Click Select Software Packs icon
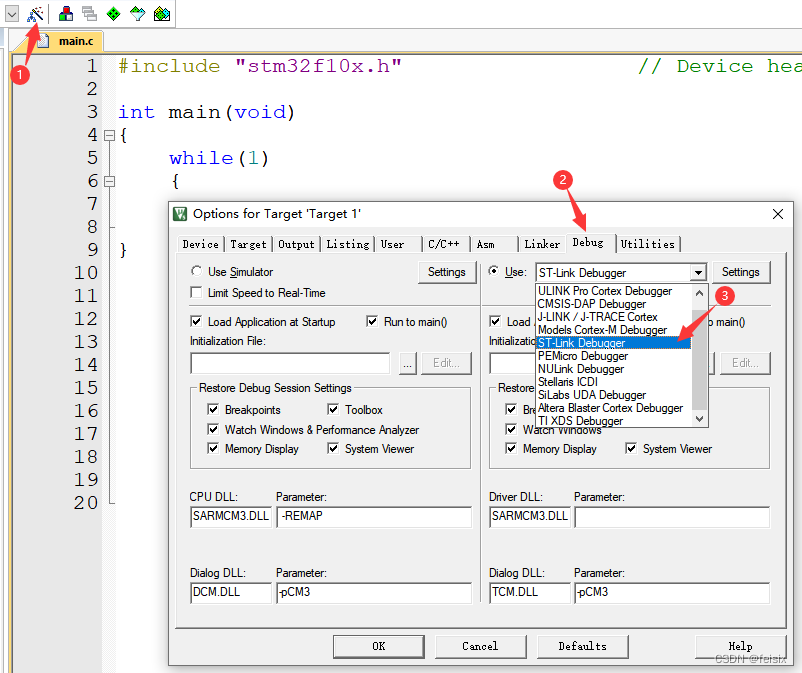 [x=138, y=14]
